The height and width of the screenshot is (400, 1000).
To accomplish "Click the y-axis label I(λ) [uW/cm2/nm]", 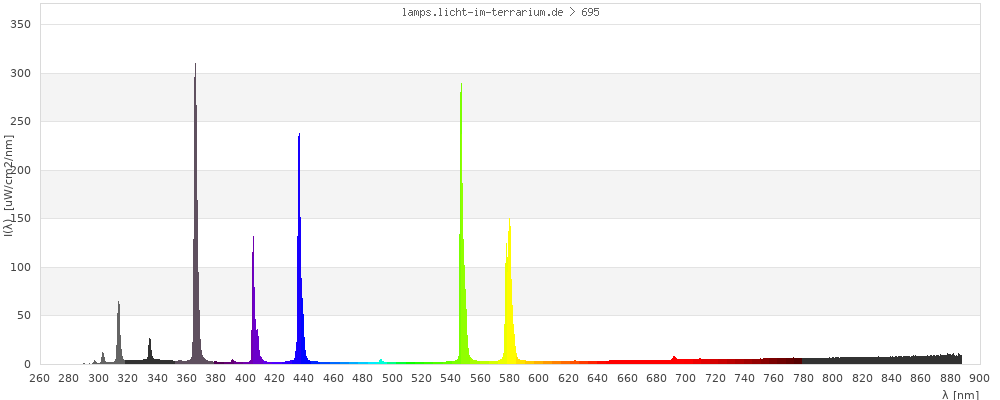I will [x=9, y=188].
